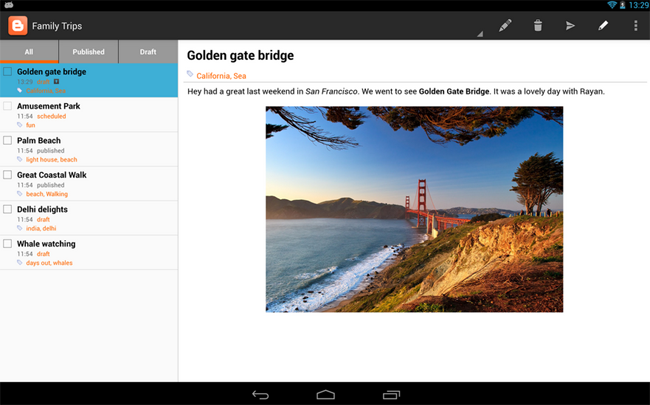Tap the white pencil edit icon
Image resolution: width=650 pixels, height=405 pixels.
(x=603, y=26)
